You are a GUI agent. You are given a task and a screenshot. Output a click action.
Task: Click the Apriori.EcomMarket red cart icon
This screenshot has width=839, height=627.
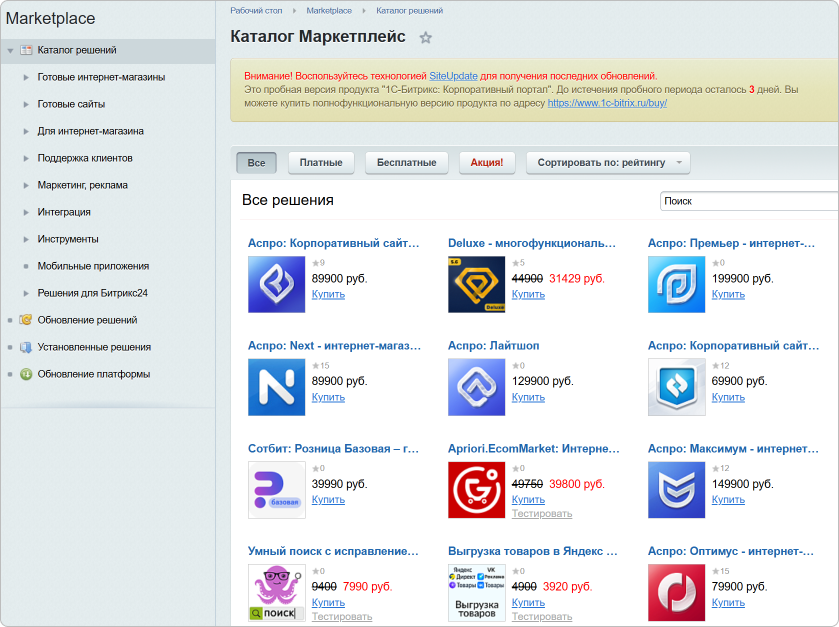[476, 490]
